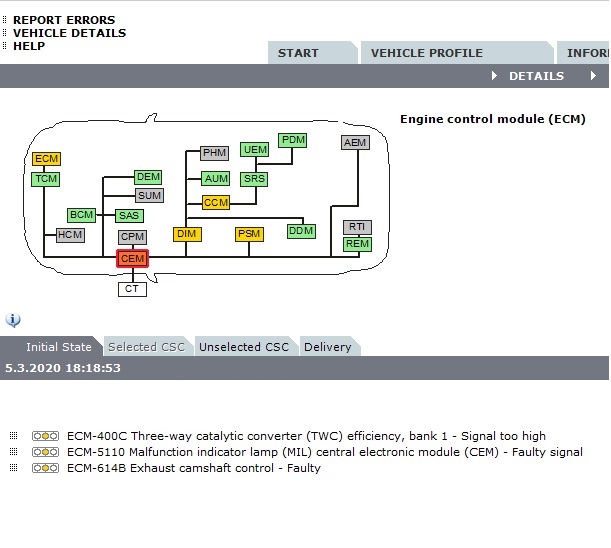Select the TCM module box
The width and height of the screenshot is (611, 548).
click(46, 179)
